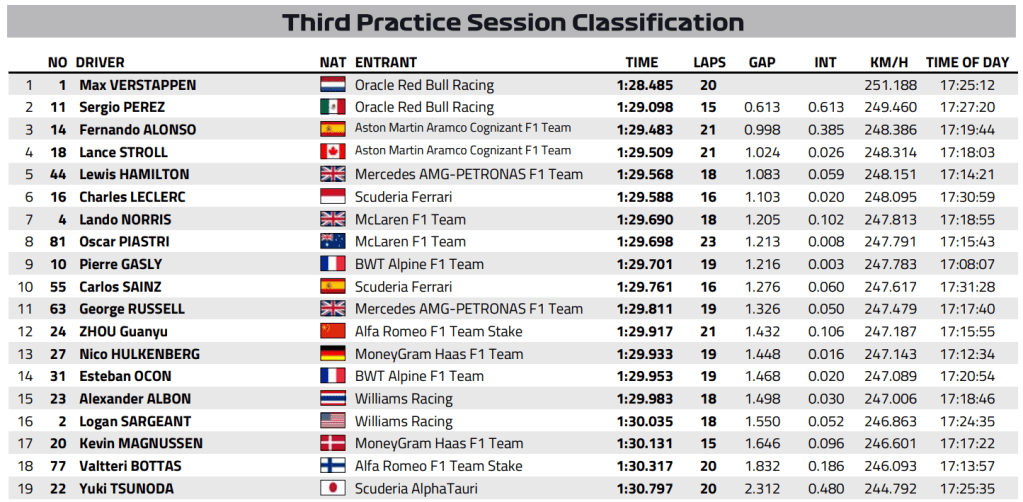Click the Monaco flag next to Charles Leclerc

[x=332, y=197]
